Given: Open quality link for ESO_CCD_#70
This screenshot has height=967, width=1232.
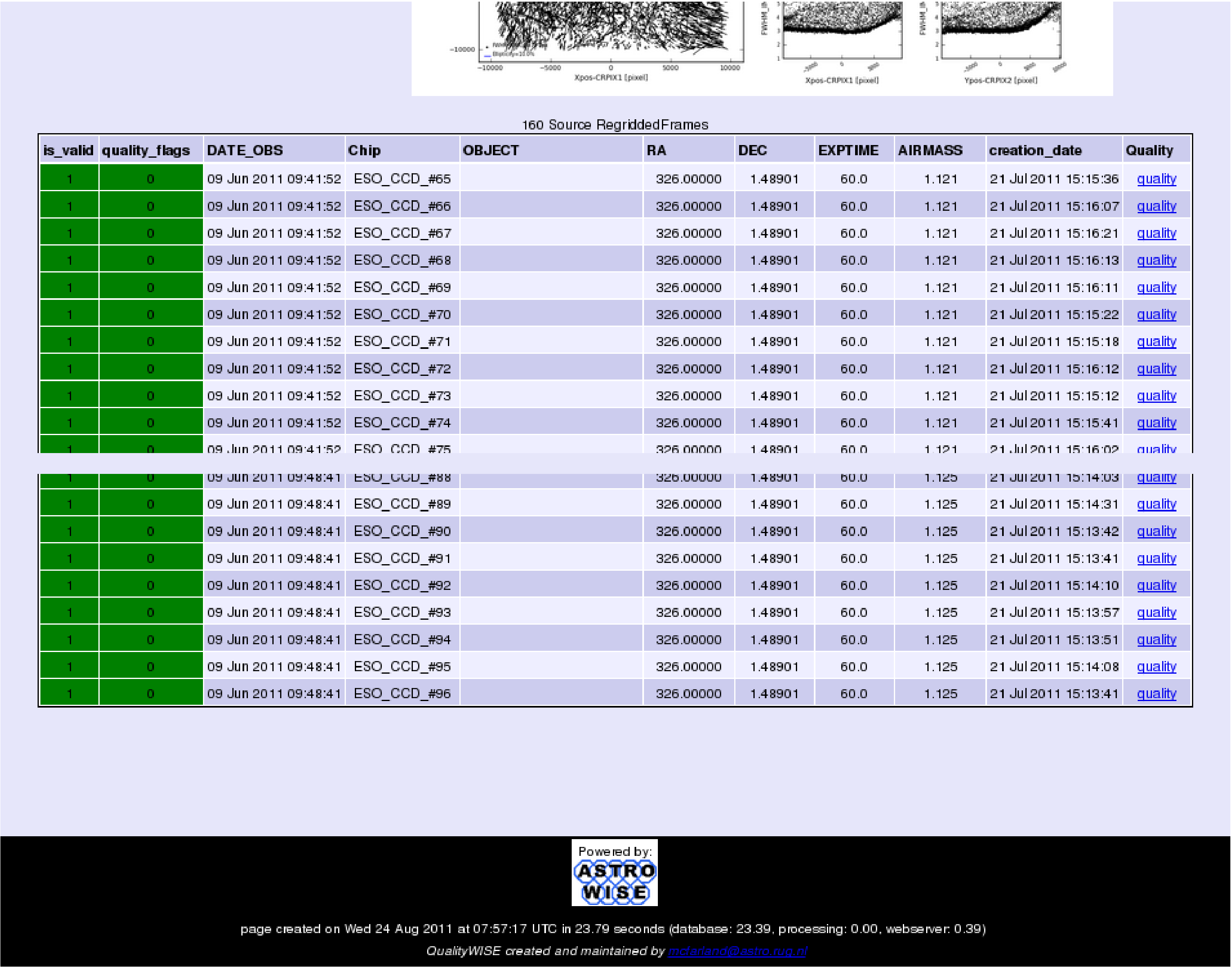Looking at the screenshot, I should pyautogui.click(x=1156, y=314).
